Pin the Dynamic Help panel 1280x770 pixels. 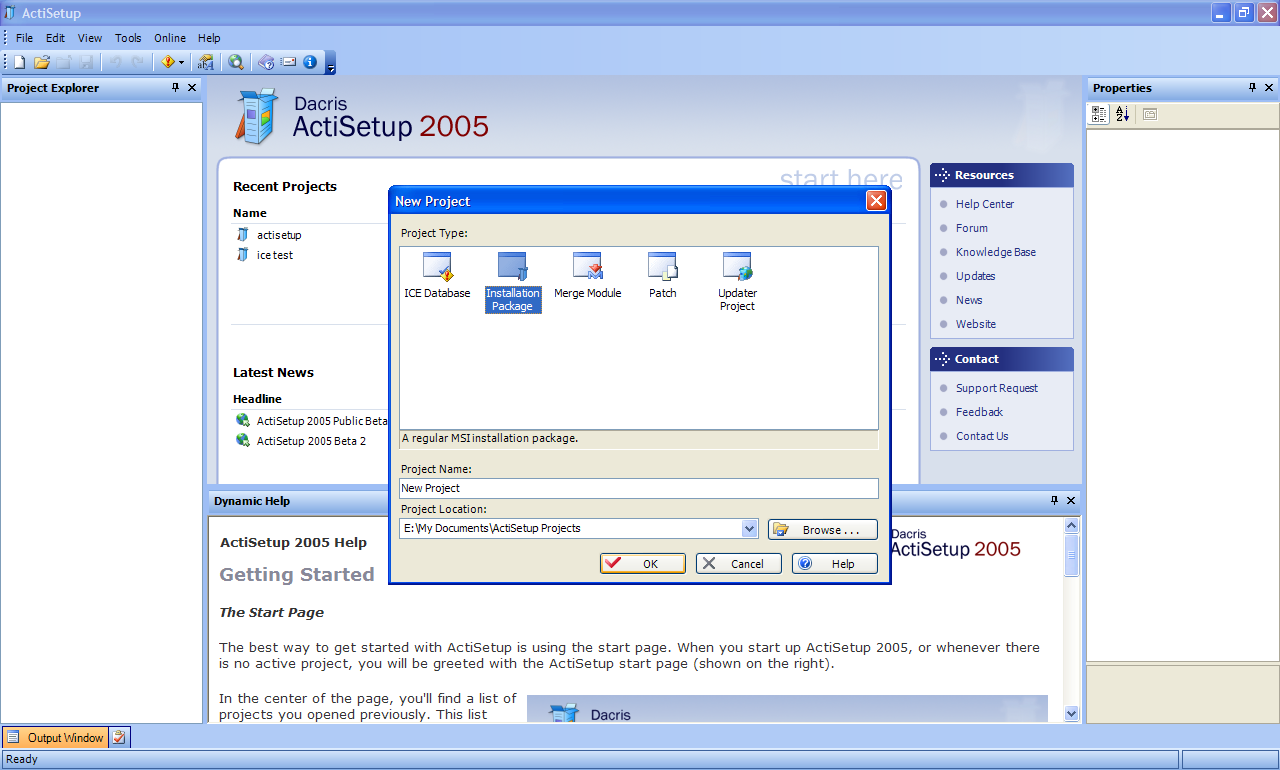pyautogui.click(x=1054, y=500)
